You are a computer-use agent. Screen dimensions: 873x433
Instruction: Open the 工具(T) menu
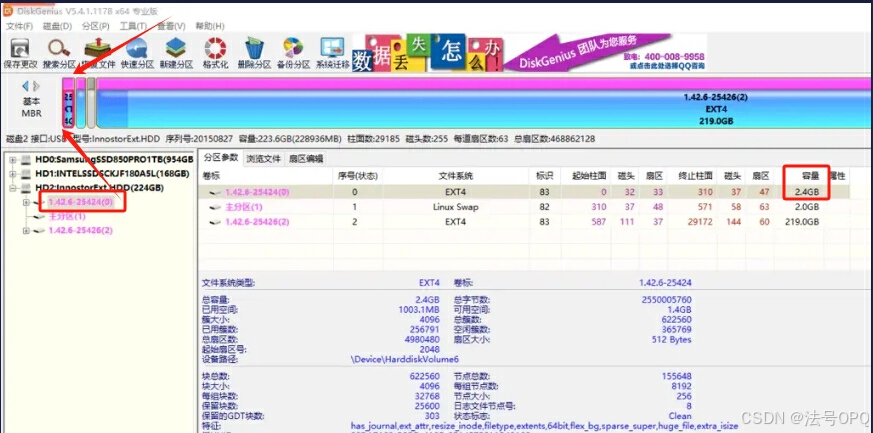(133, 26)
